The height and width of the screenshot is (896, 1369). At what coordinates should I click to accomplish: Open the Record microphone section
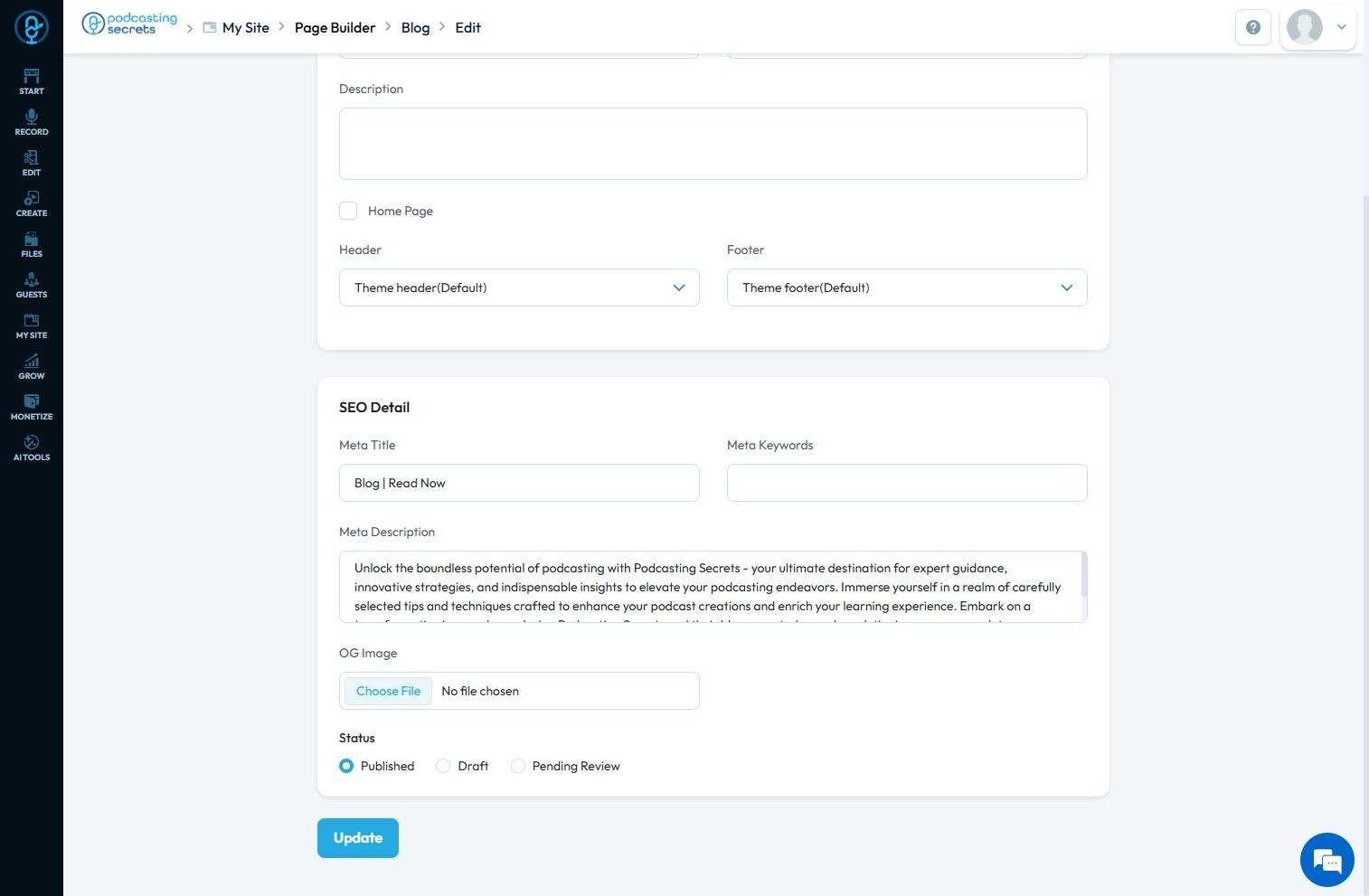32,121
